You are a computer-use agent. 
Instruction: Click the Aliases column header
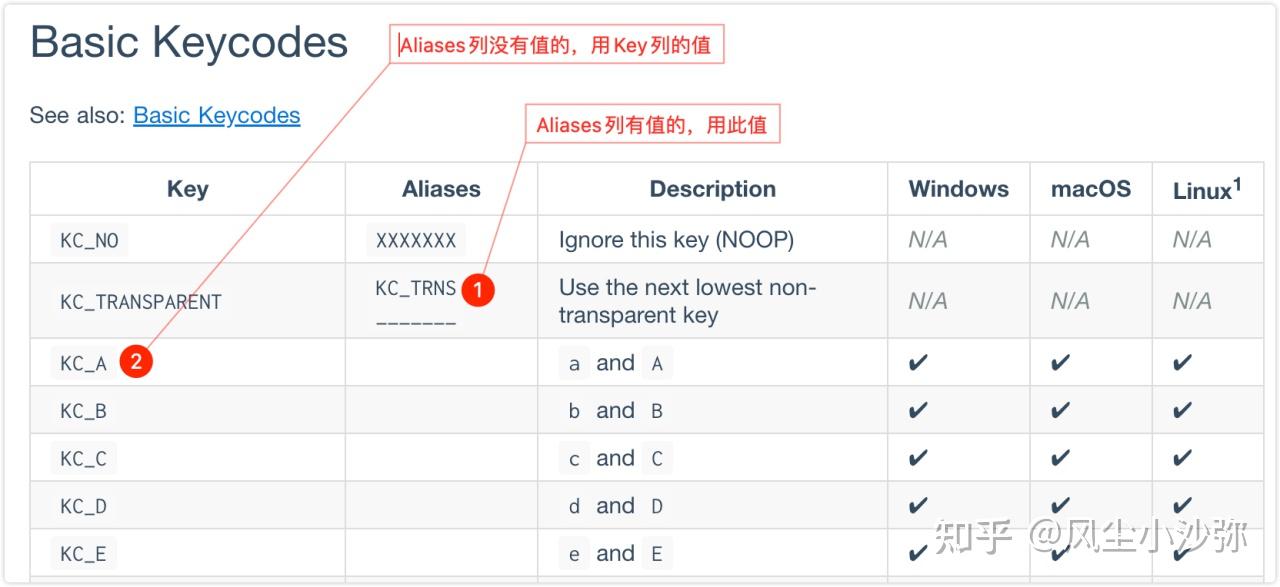coord(441,189)
